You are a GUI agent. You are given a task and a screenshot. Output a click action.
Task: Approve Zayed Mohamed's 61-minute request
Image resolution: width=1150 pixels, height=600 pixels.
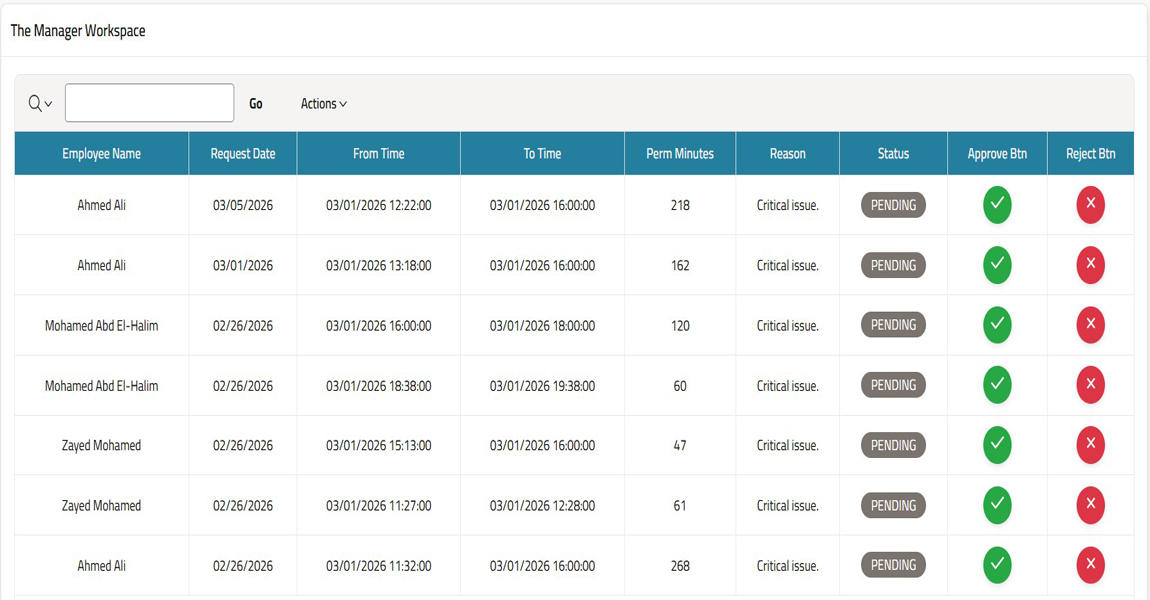(x=997, y=505)
